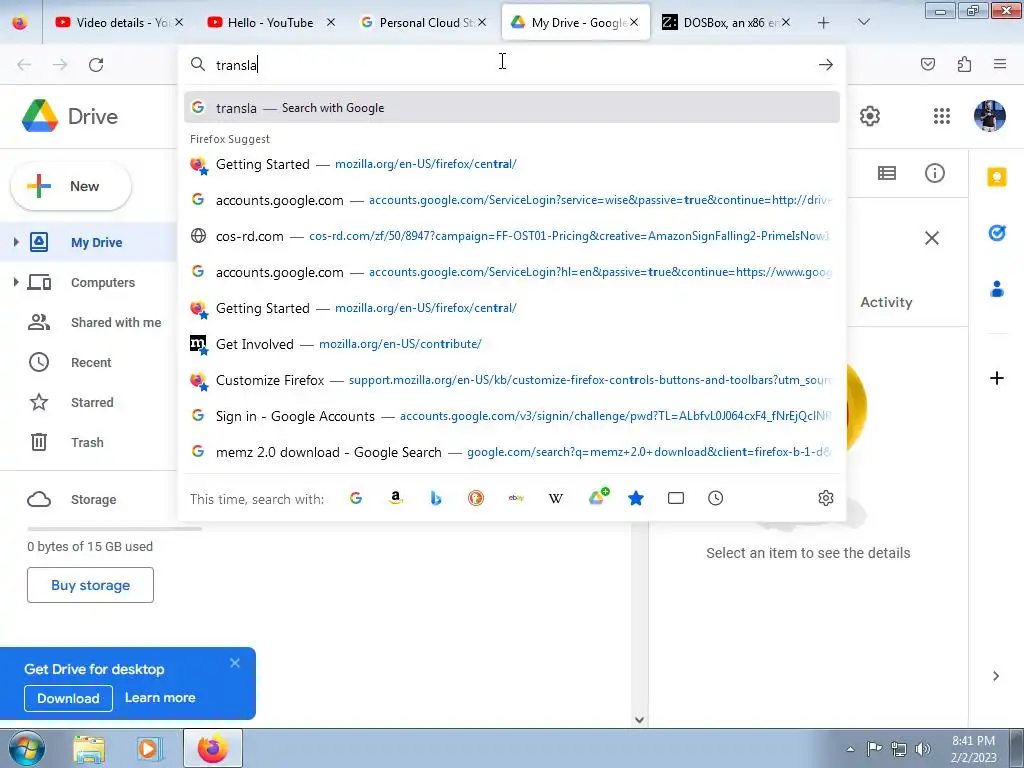This screenshot has width=1024, height=768.
Task: Click Drive storage usage bar
Action: pos(114,528)
